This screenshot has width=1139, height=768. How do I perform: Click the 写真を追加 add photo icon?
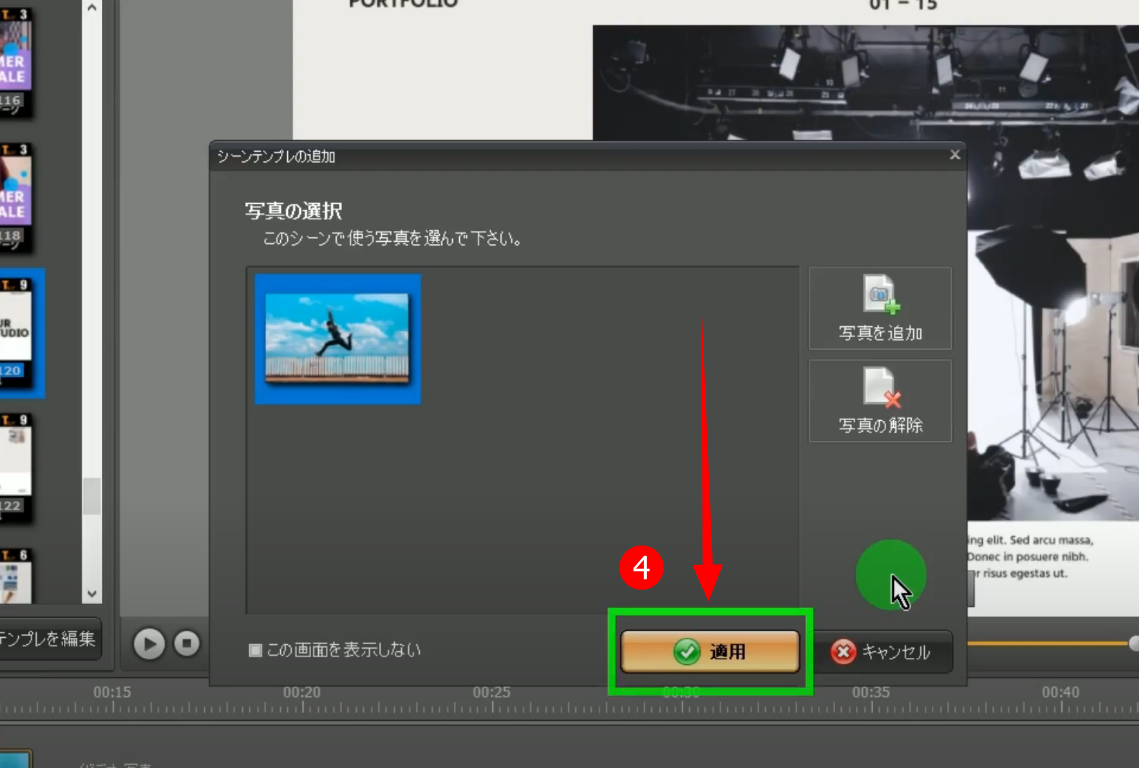point(880,295)
